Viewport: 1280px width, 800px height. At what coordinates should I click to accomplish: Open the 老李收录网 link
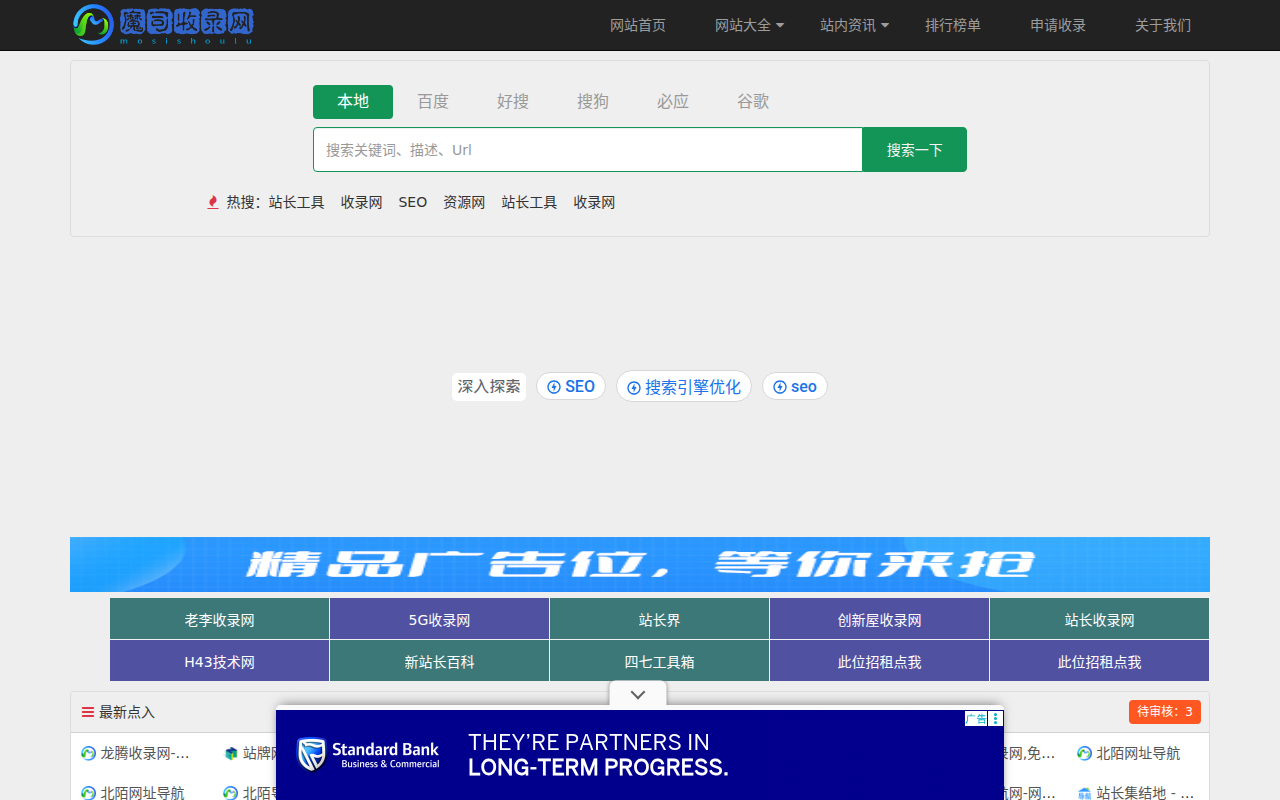[x=219, y=619]
